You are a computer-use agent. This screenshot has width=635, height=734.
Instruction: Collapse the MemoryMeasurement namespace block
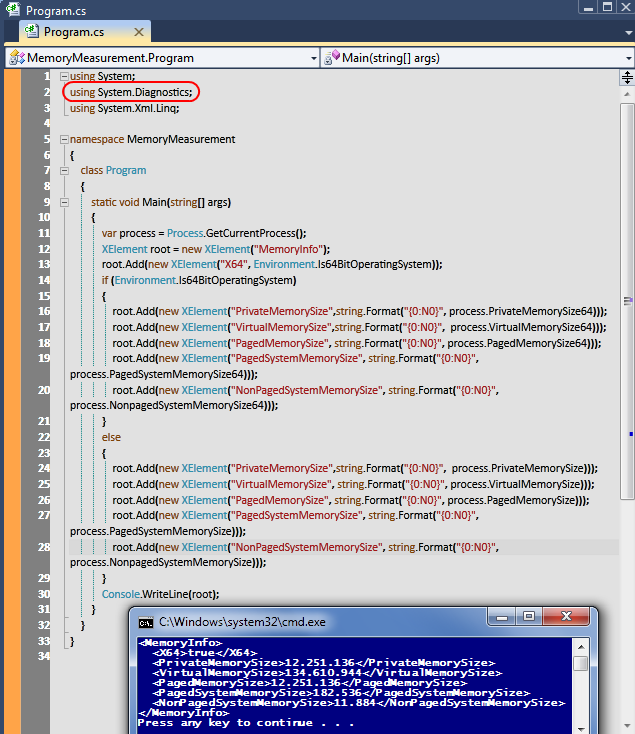pyautogui.click(x=65, y=139)
